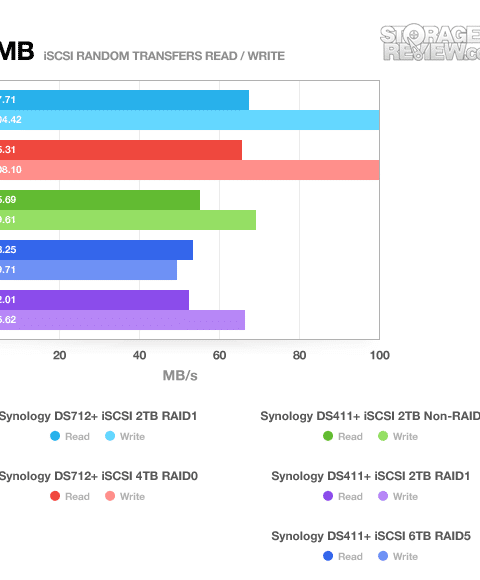480x580 pixels.
Task: Click 'Write' label under DS411+ 2TB RAID1
Action: (405, 496)
